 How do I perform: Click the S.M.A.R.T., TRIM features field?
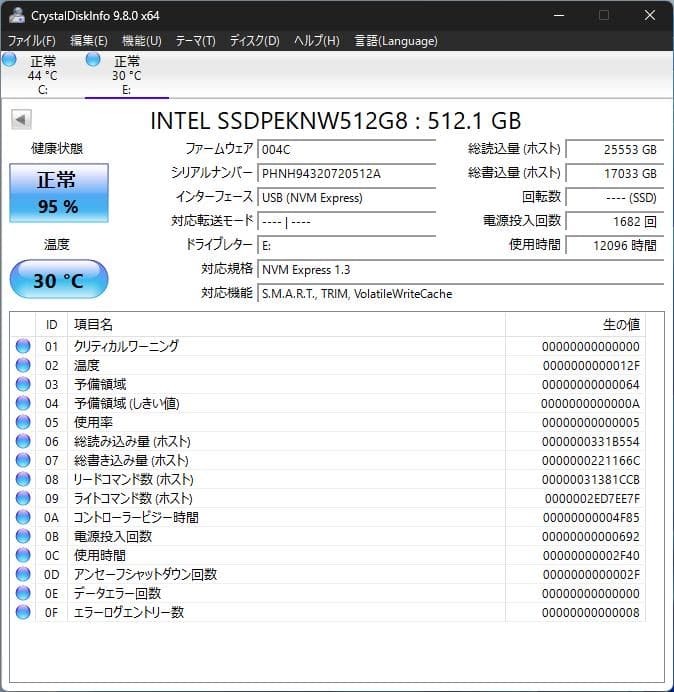tap(461, 293)
